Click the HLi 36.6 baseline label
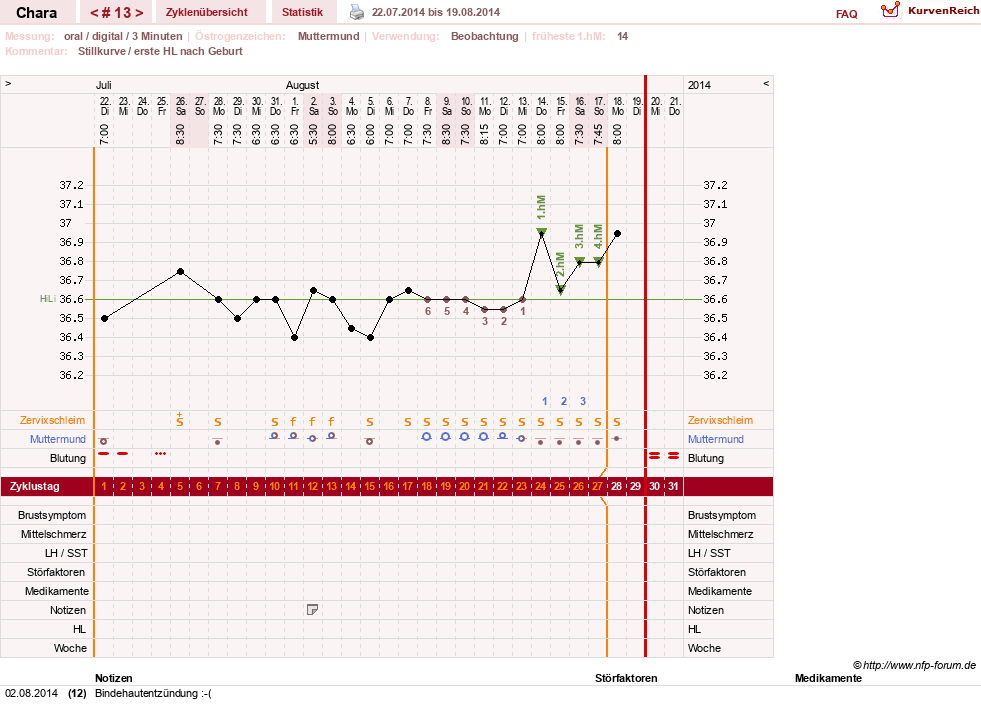981x717 pixels. [61, 299]
